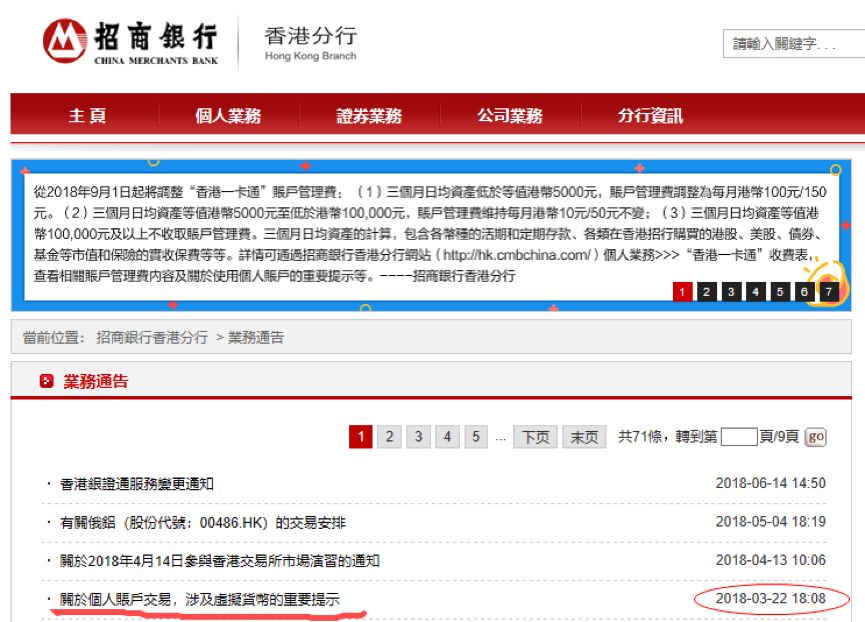Click the date 2018-06-14 14:50
Screen dimensions: 865x622
(x=771, y=483)
